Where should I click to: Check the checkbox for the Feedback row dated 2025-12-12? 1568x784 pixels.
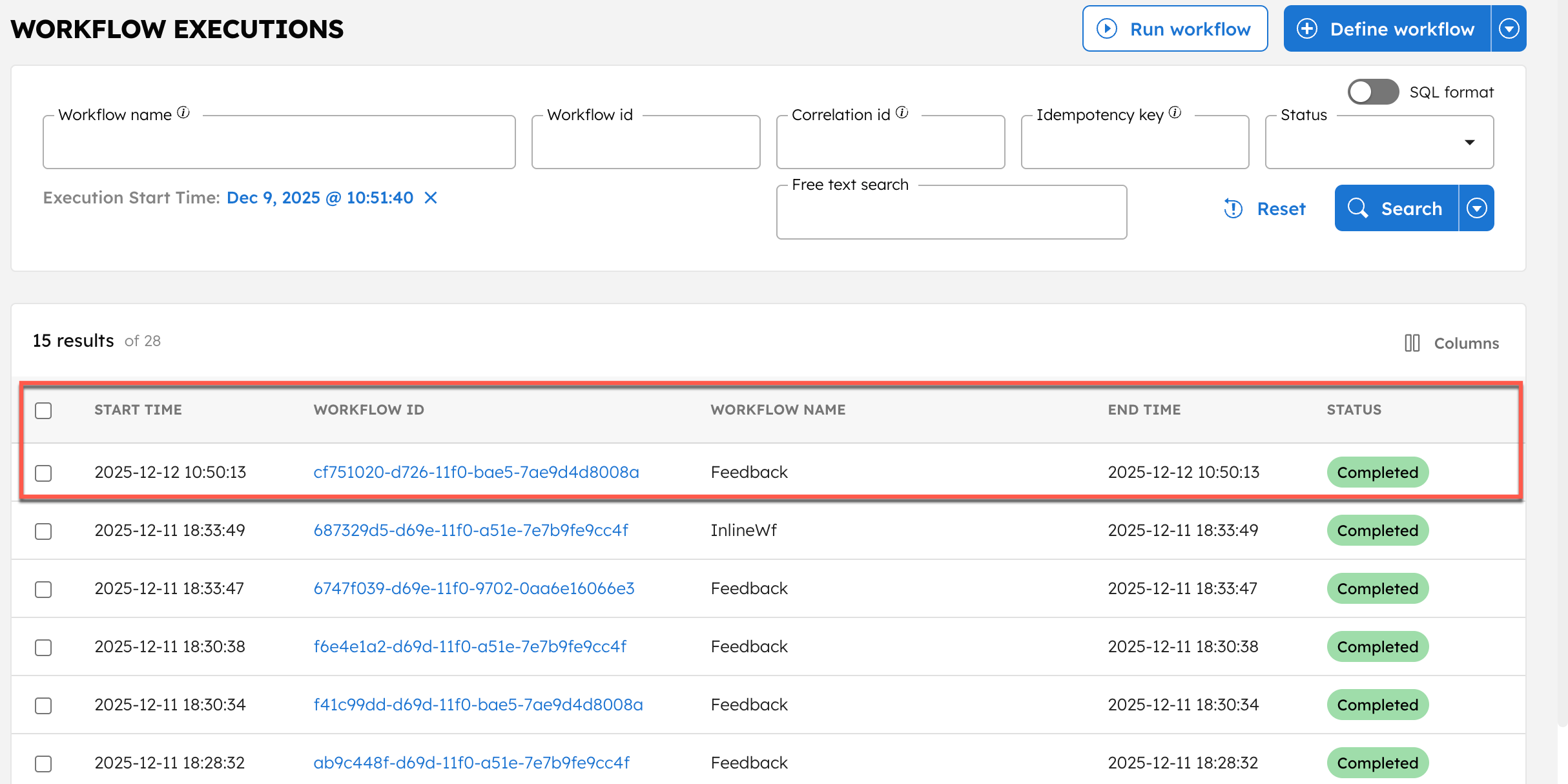43,473
